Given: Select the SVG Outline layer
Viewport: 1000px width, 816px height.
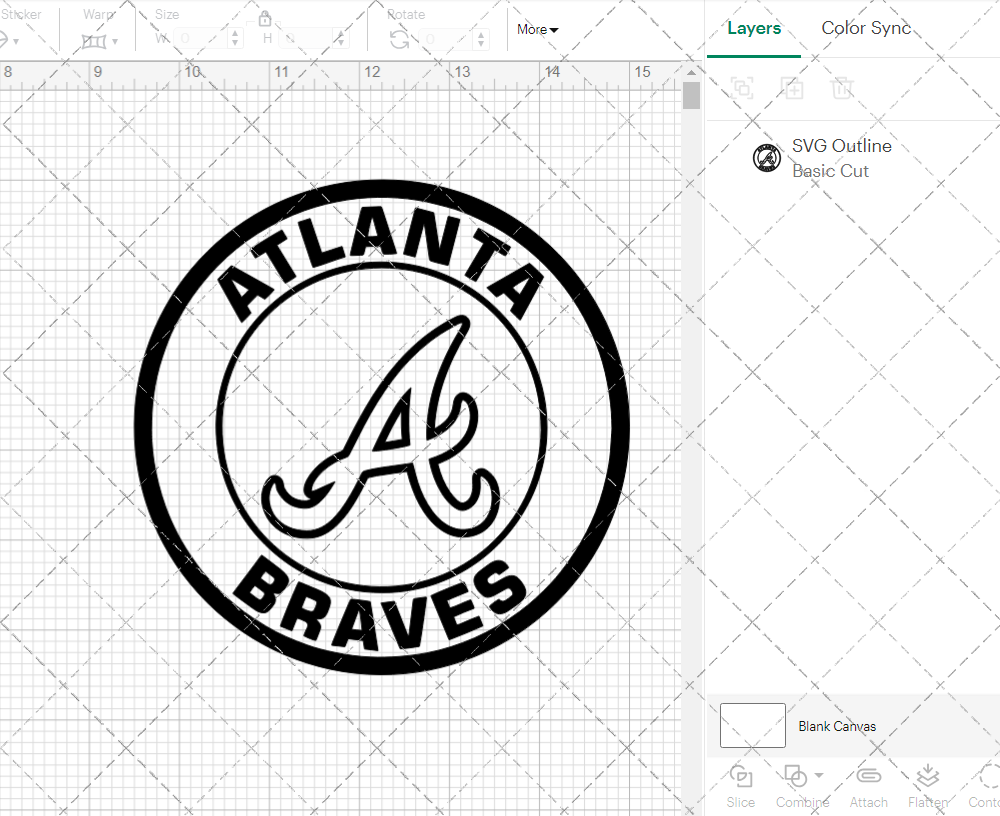Looking at the screenshot, I should [x=841, y=146].
